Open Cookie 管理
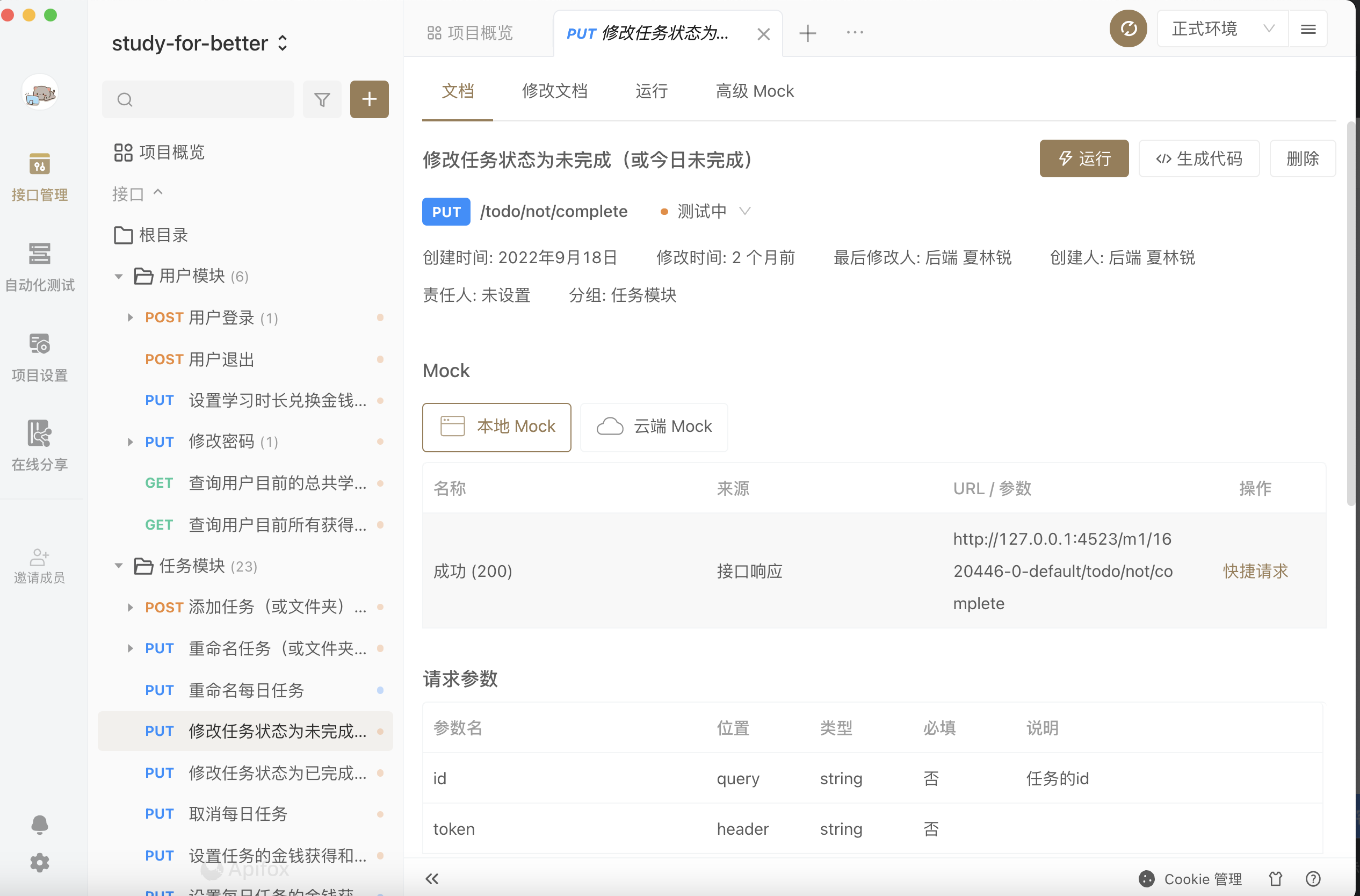Viewport: 1360px width, 896px height. (1191, 878)
